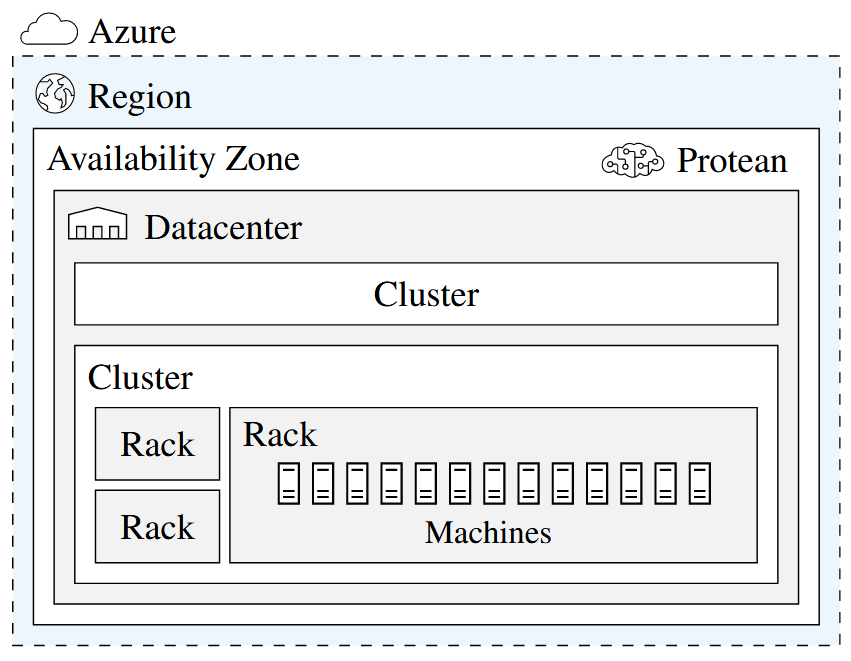The width and height of the screenshot is (851, 661).
Task: Click the Azure cloud icon
Action: point(49,31)
